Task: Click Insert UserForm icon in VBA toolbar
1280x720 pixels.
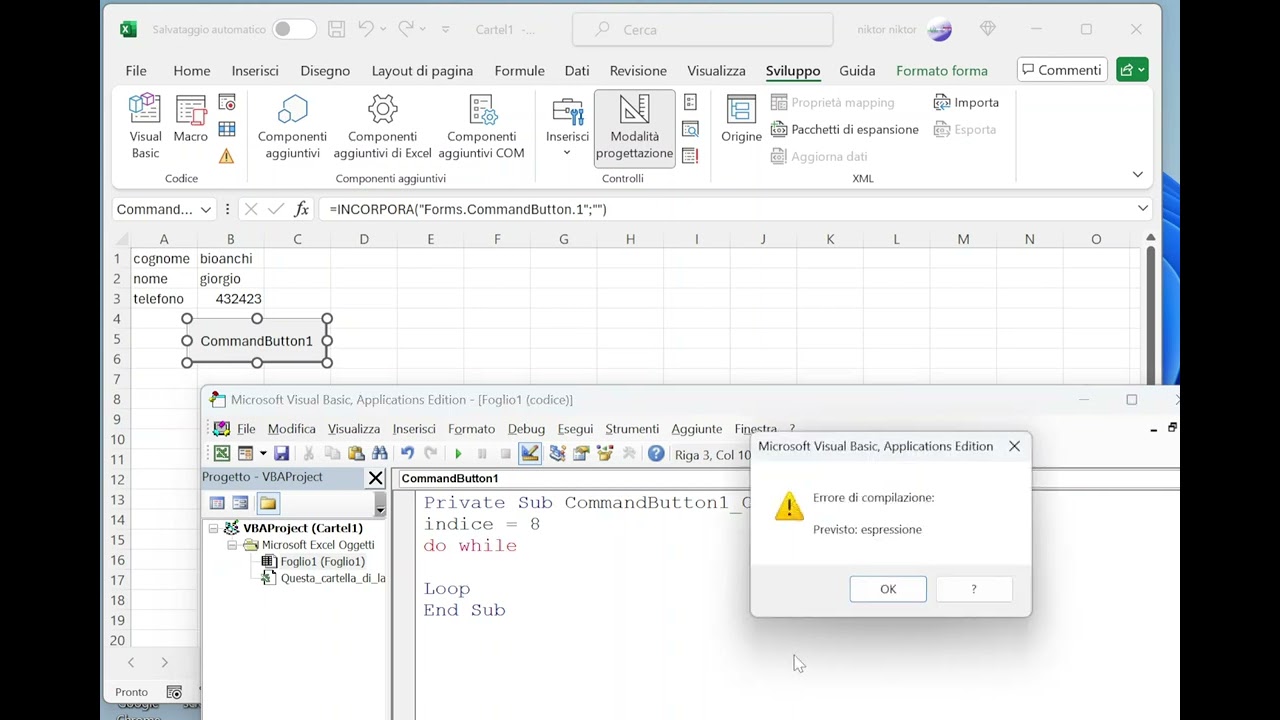Action: [245, 454]
